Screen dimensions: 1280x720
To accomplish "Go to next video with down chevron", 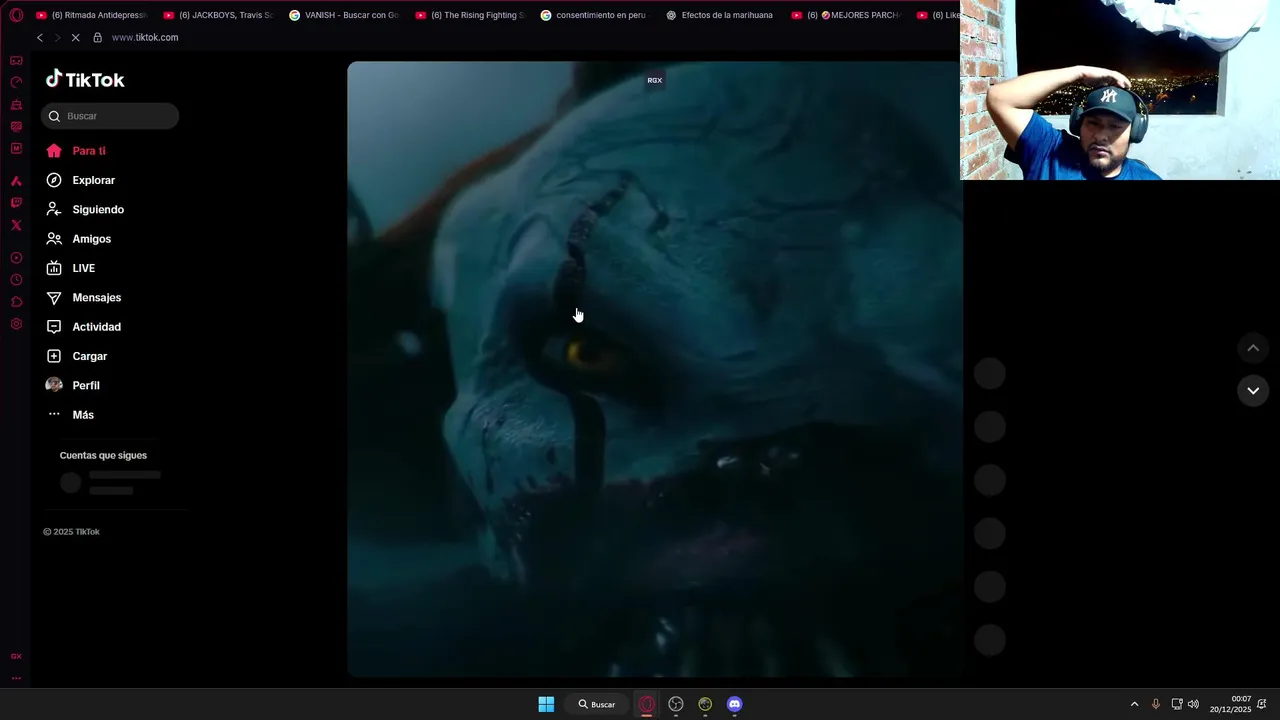I will [x=1253, y=390].
